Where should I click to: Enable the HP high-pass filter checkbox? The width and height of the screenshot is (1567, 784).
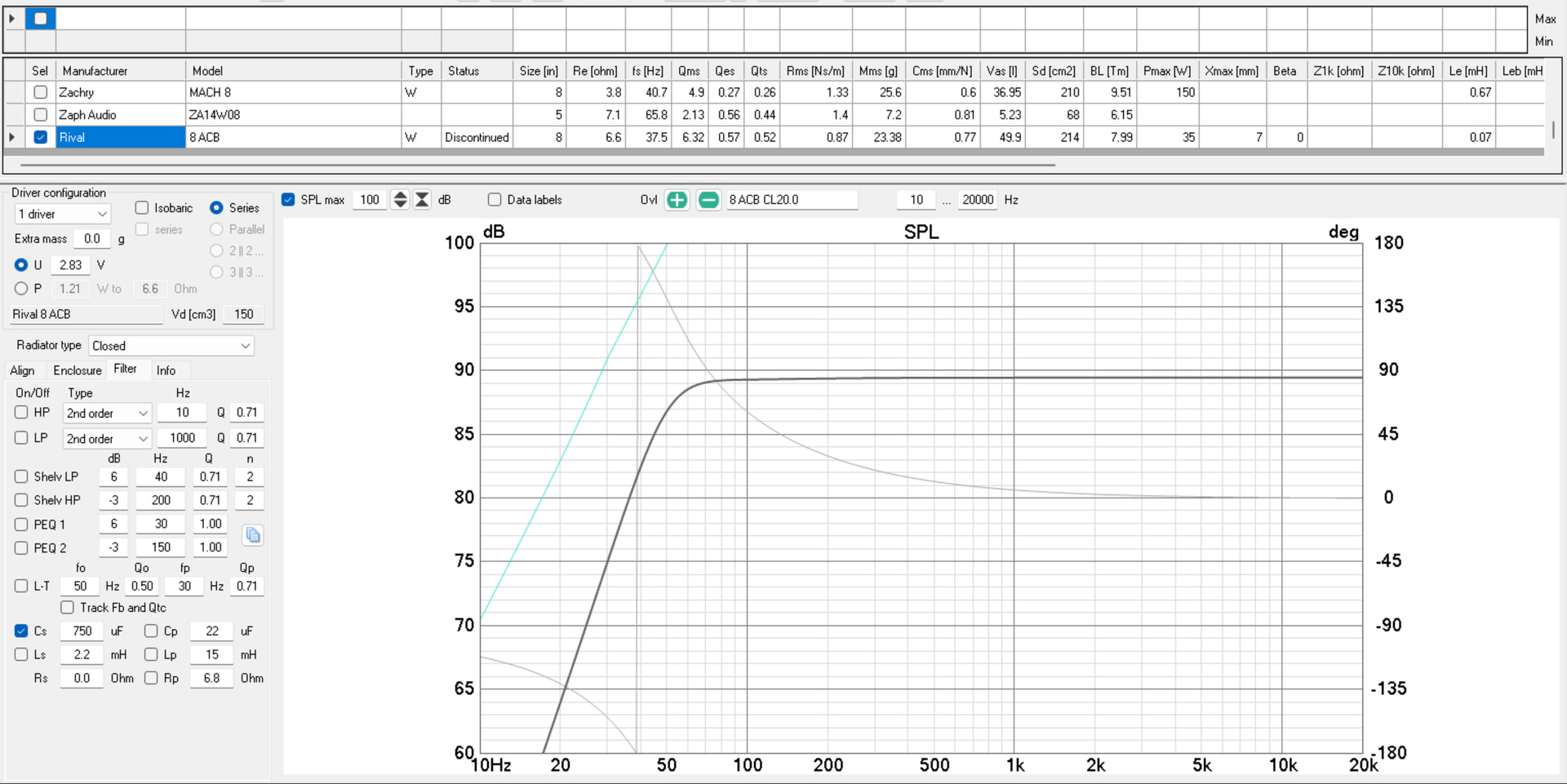(21, 413)
